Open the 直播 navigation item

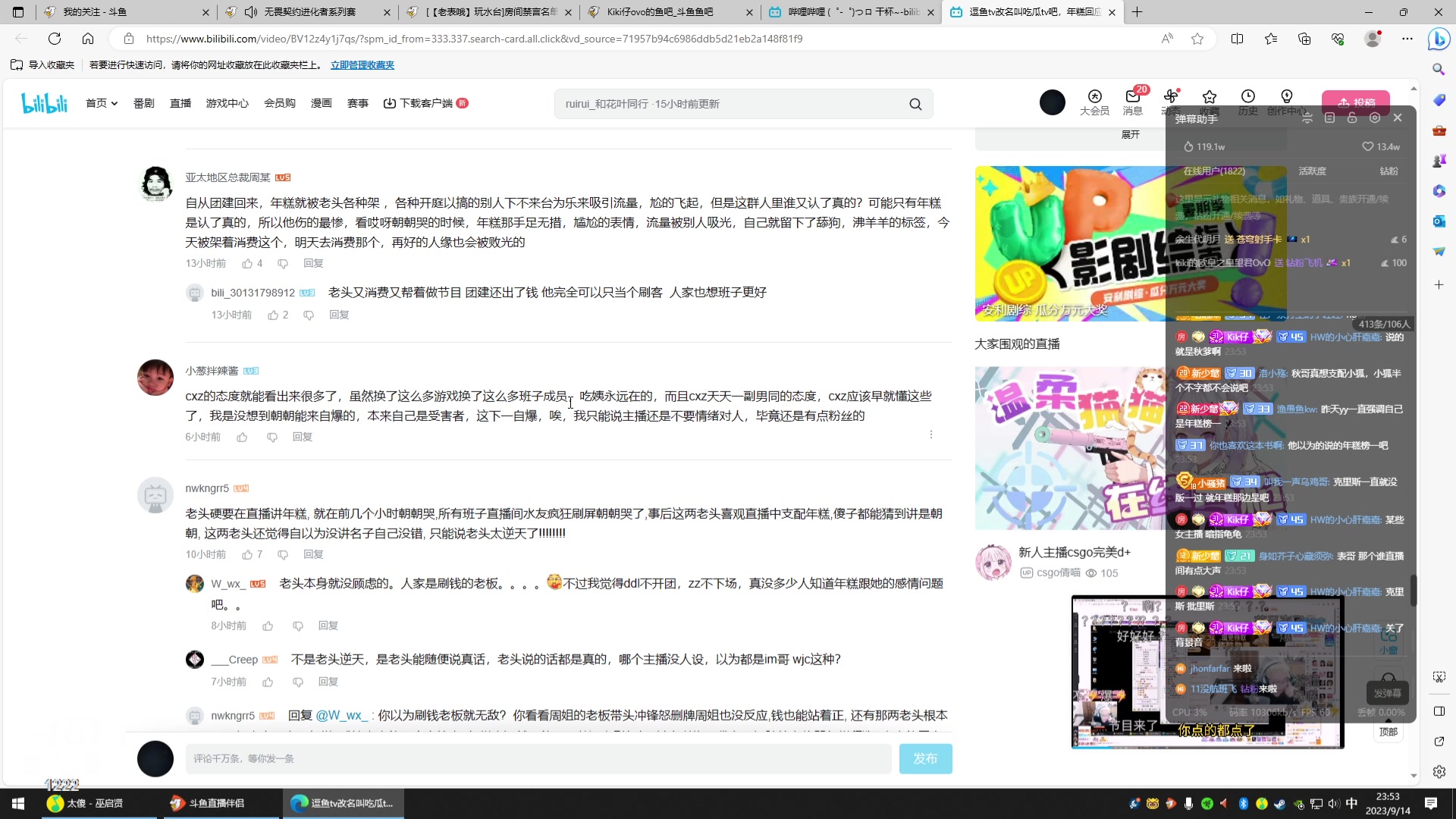[x=180, y=103]
